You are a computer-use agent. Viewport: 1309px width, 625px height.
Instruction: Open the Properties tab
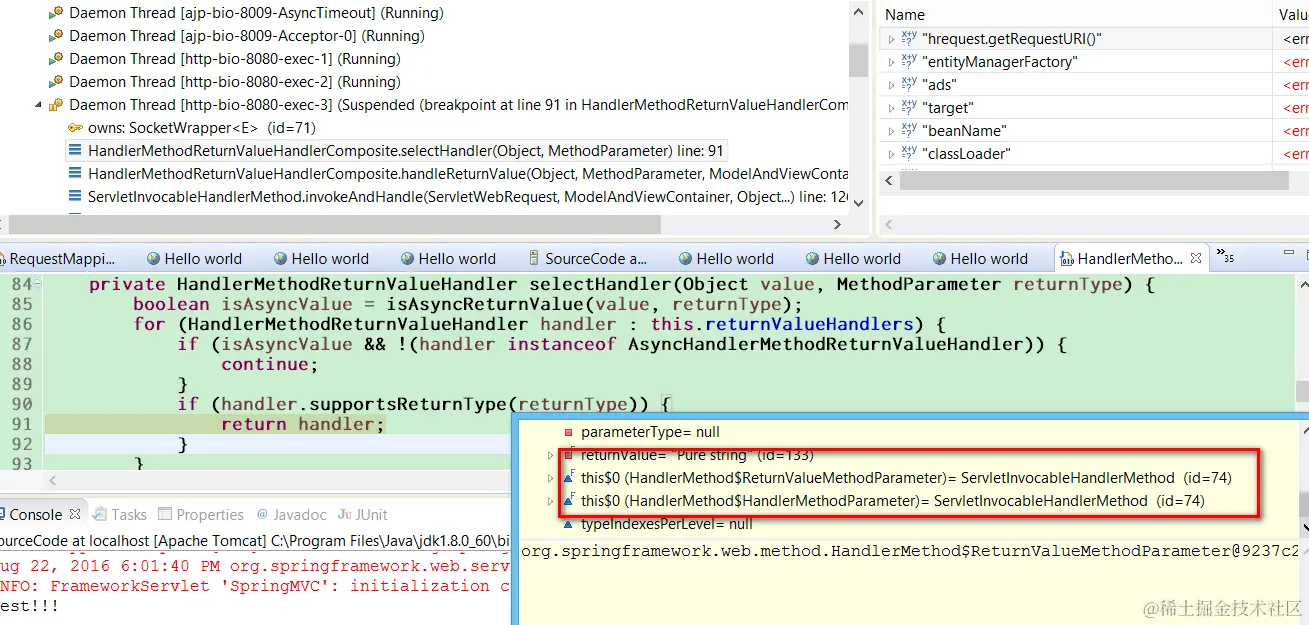(x=201, y=515)
